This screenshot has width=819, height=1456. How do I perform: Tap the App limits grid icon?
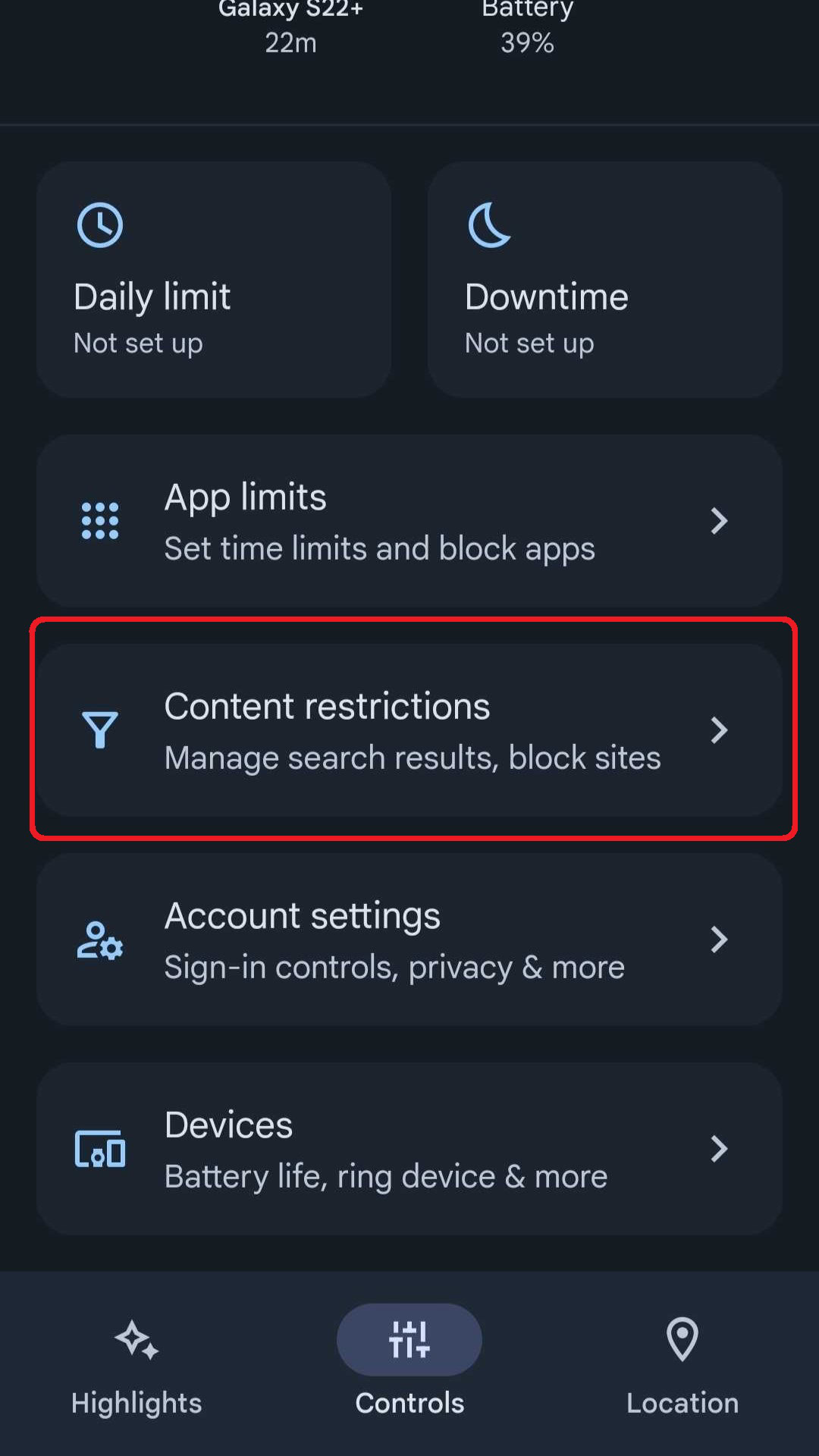100,521
